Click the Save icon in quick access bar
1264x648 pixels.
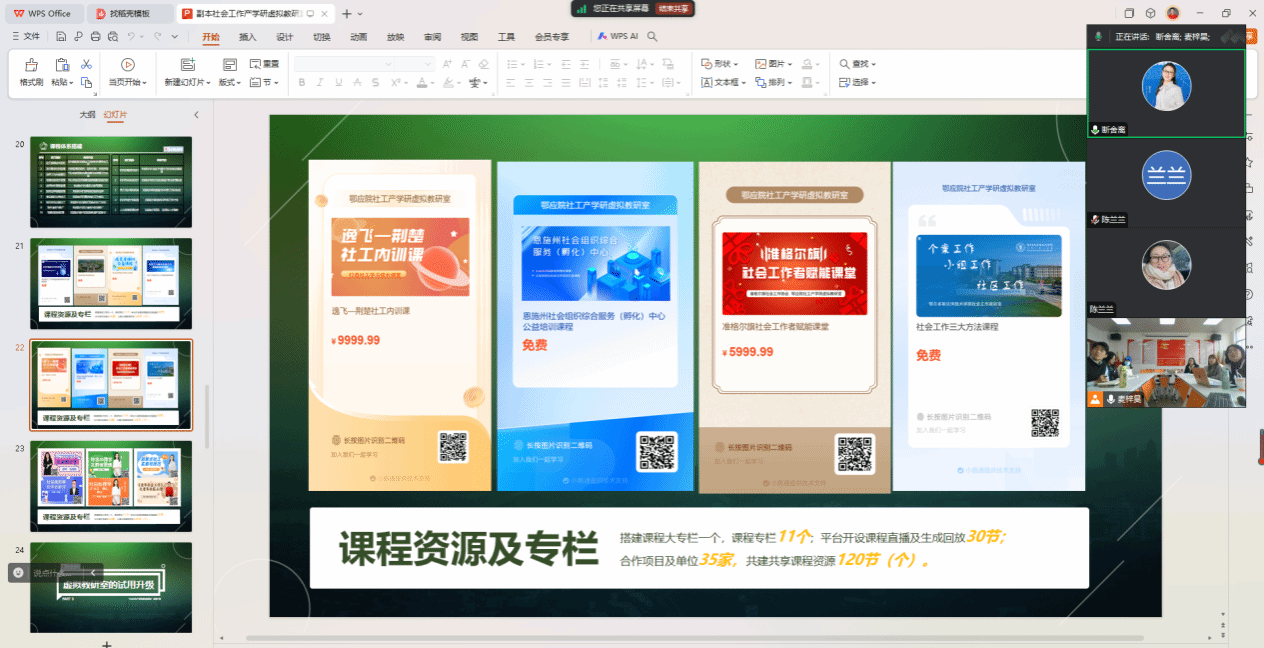(61, 37)
